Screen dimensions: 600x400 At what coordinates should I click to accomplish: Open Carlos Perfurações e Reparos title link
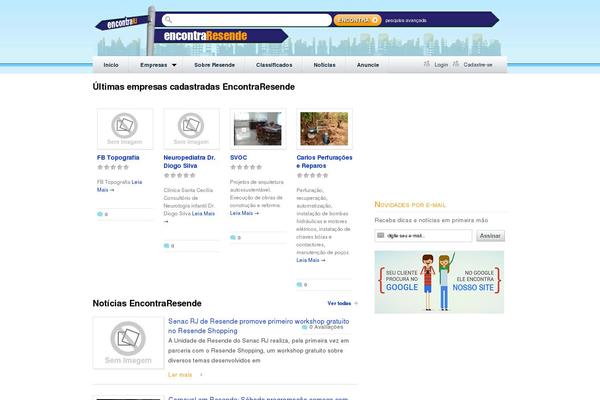click(x=324, y=162)
